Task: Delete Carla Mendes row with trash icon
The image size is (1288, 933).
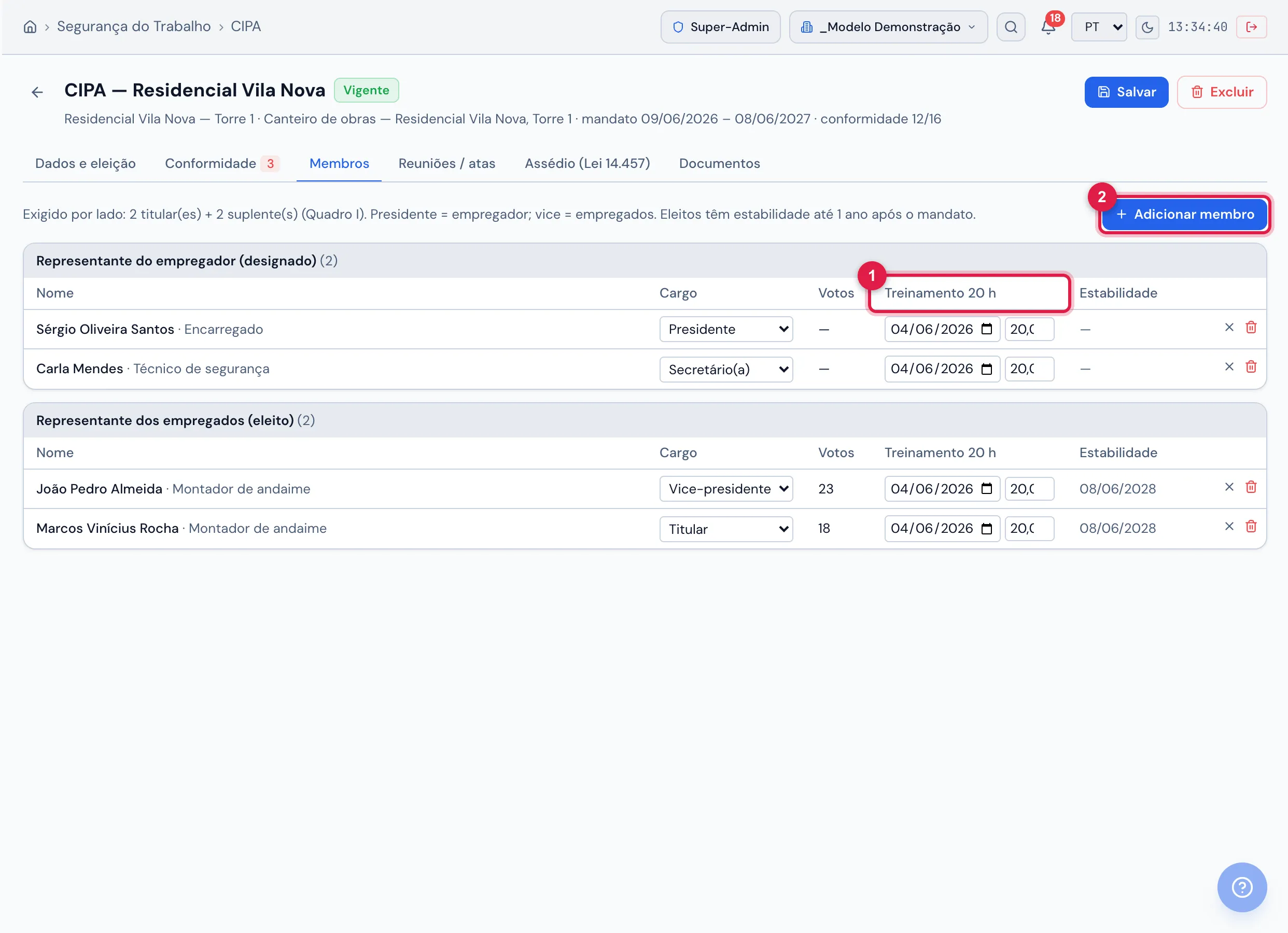Action: (x=1251, y=367)
